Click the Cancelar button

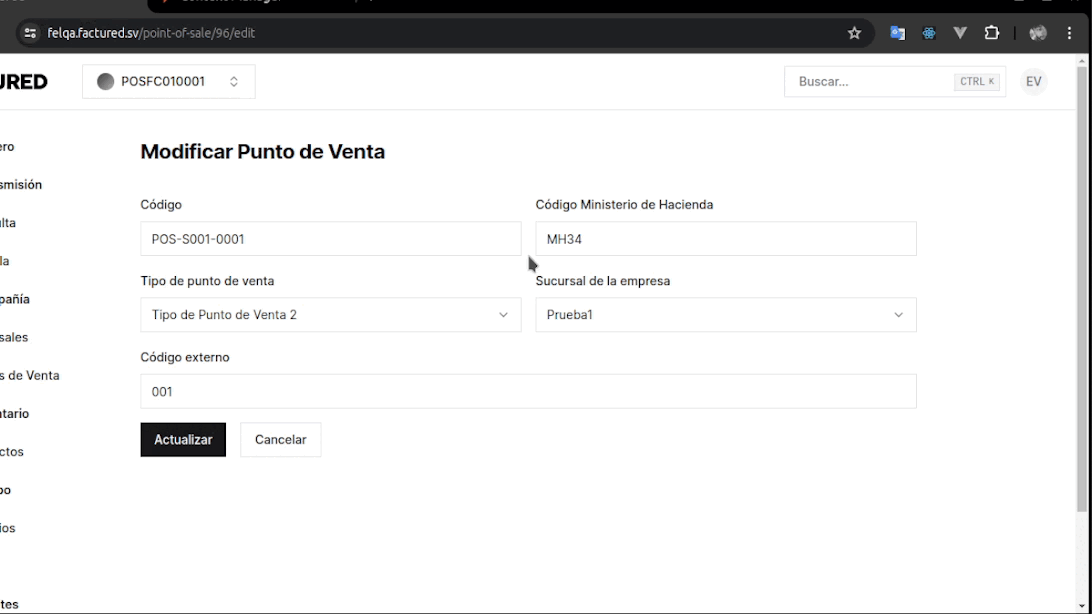(280, 439)
